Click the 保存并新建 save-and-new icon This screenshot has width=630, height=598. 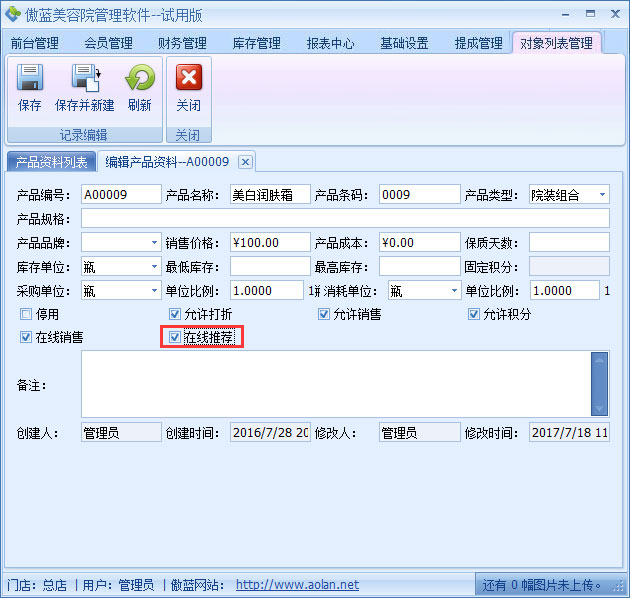coord(85,78)
